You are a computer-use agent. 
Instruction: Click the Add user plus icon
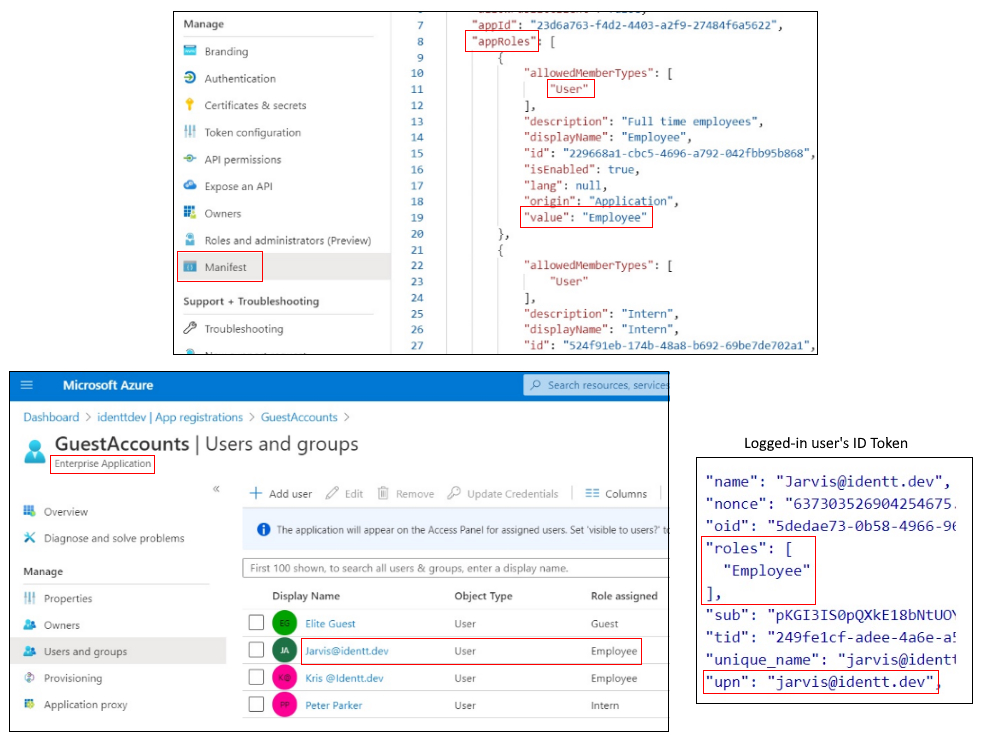(256, 493)
